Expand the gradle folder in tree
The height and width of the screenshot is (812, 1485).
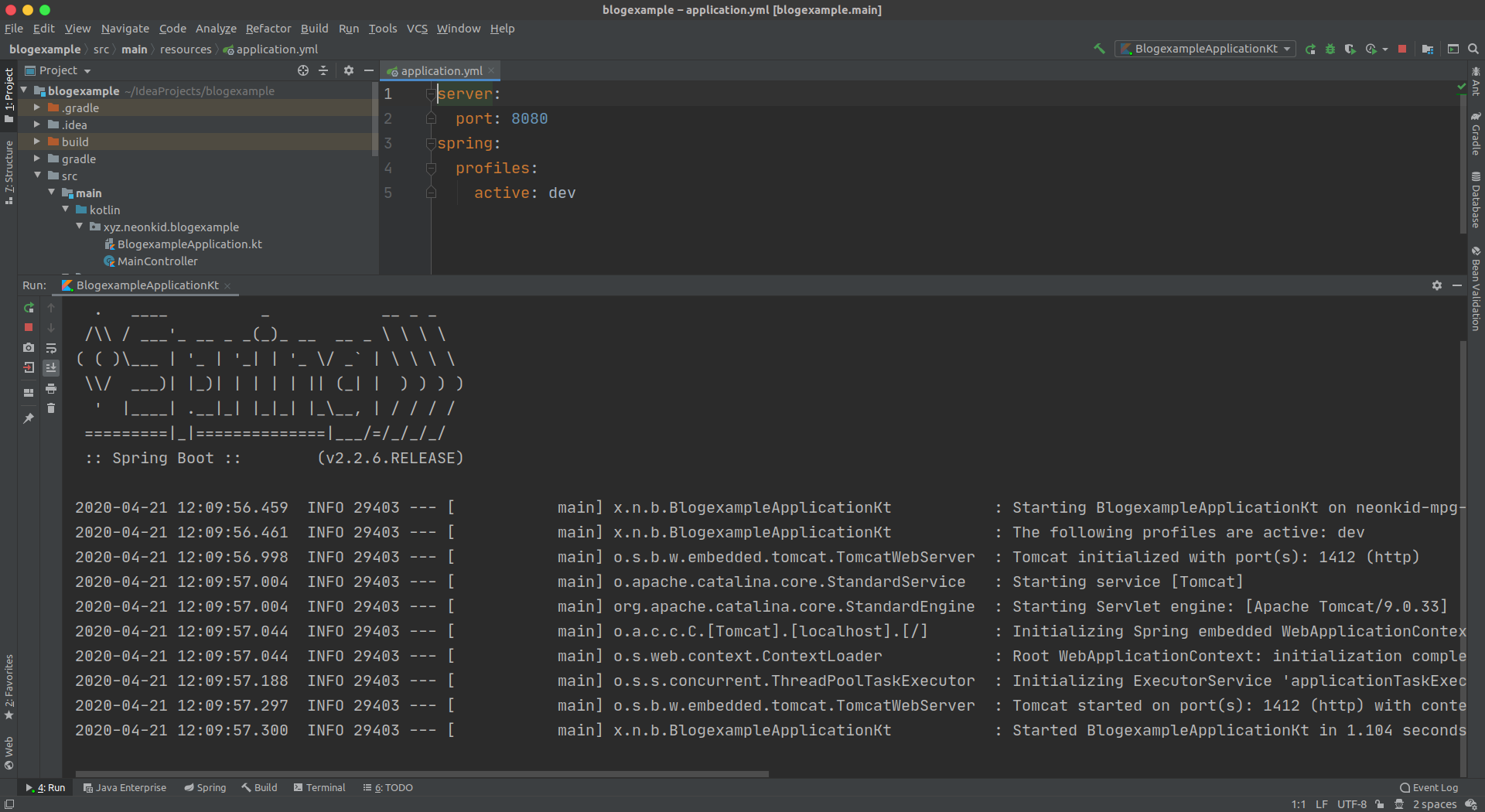coord(36,159)
